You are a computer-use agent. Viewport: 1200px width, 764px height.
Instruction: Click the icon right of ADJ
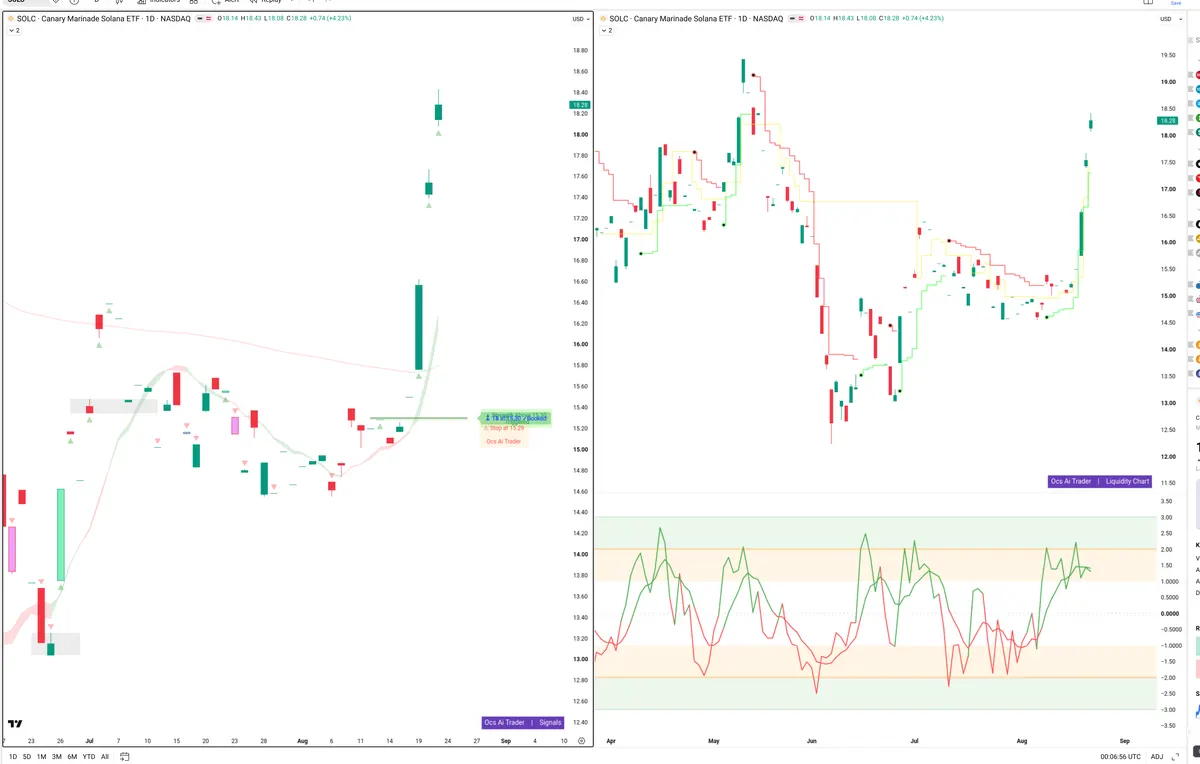click(1174, 756)
